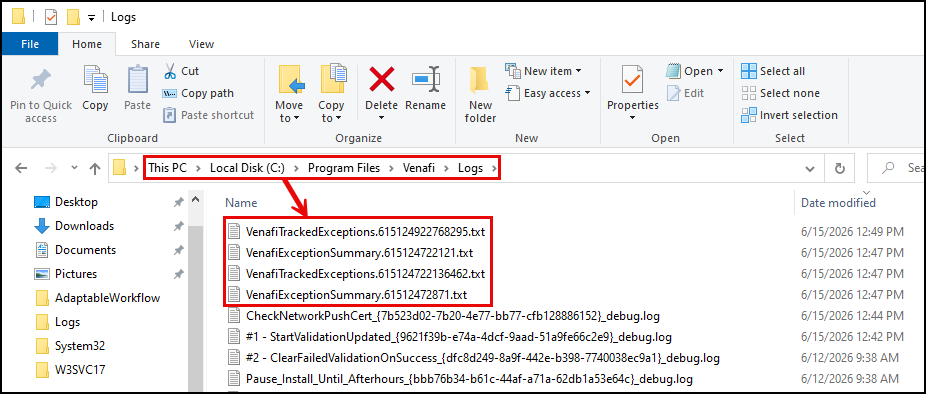Click Select none

(x=780, y=93)
